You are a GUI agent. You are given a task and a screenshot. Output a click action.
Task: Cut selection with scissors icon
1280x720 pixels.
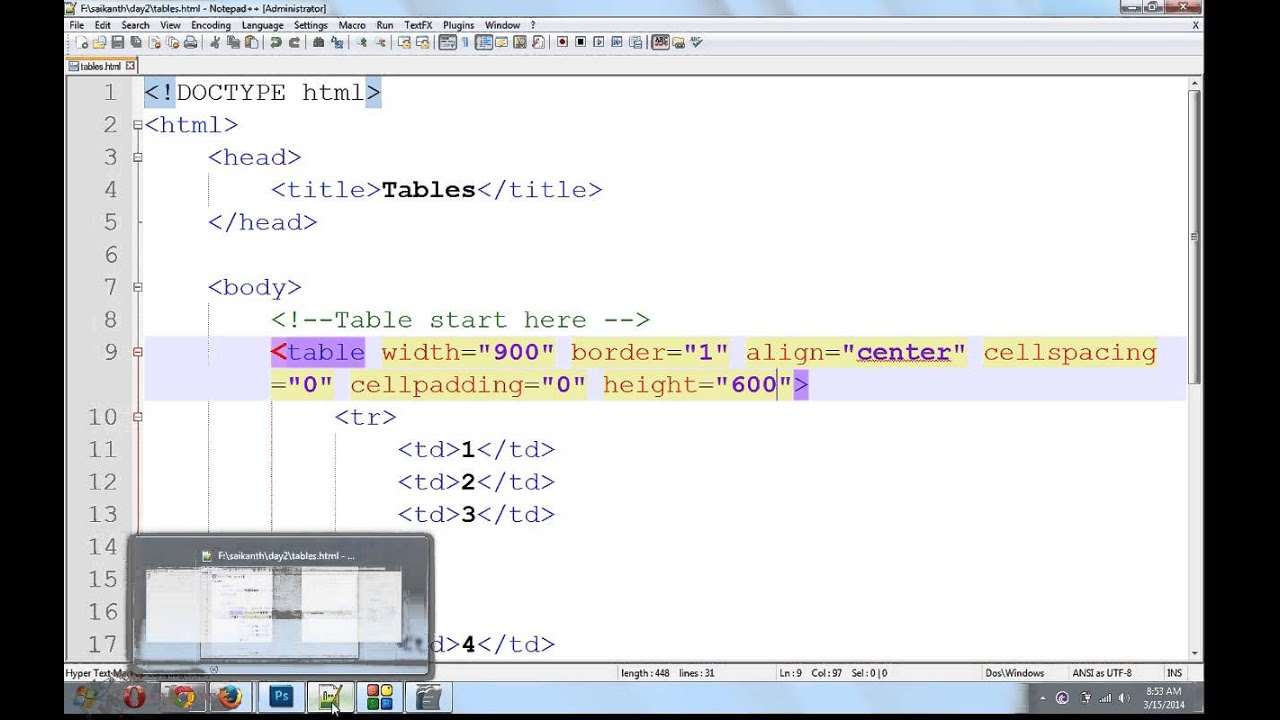point(214,42)
